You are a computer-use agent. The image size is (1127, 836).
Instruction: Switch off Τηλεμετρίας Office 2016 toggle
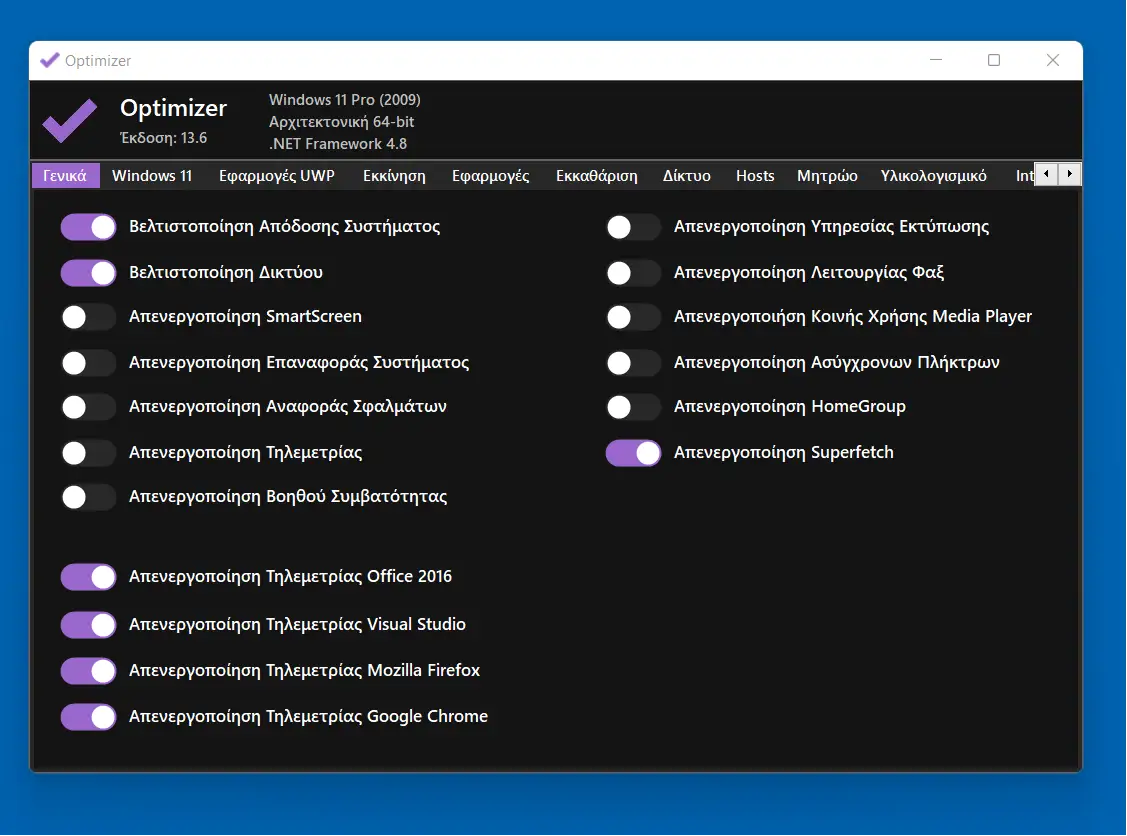pos(88,577)
